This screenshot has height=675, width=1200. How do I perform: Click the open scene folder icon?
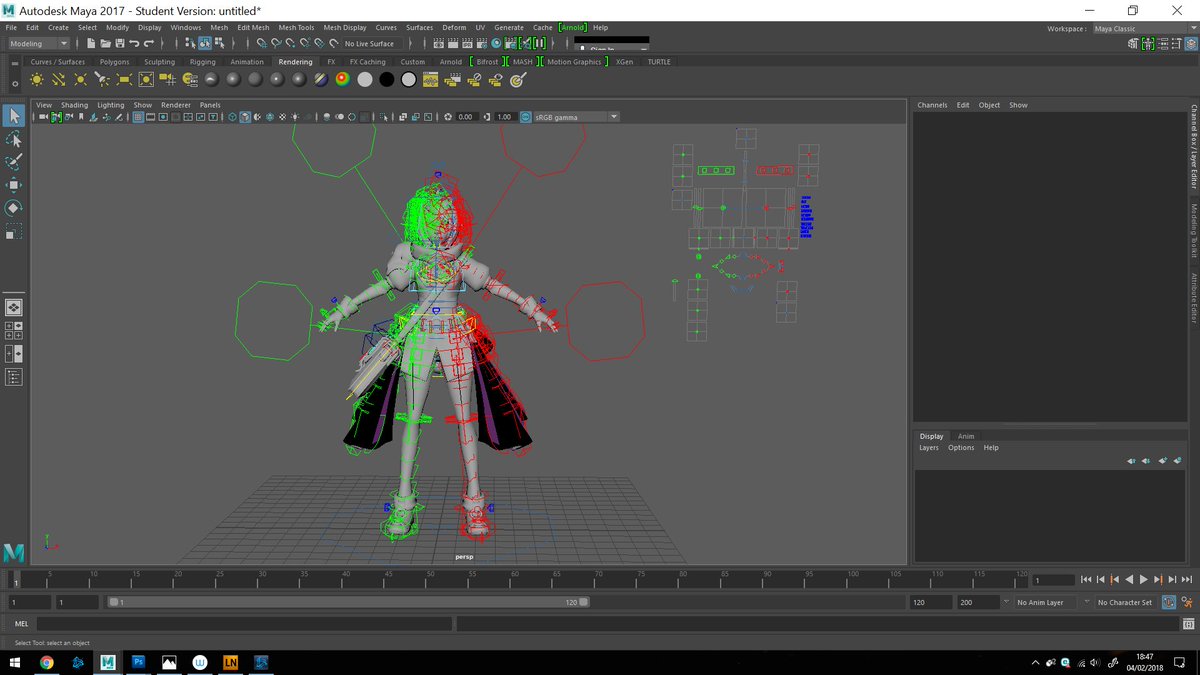(x=105, y=43)
